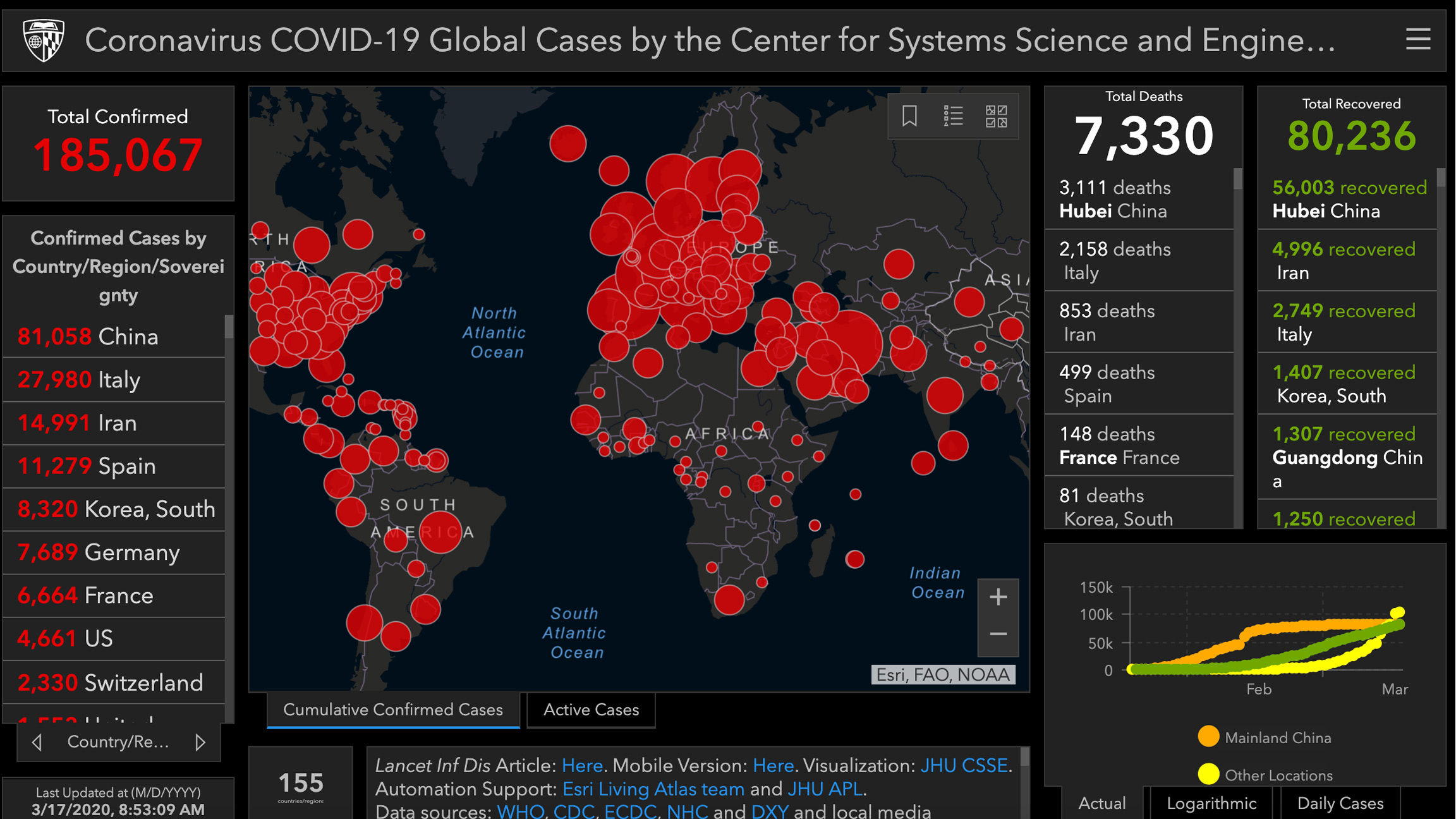Select China in confirmed cases list
1456x819 pixels.
(x=114, y=337)
